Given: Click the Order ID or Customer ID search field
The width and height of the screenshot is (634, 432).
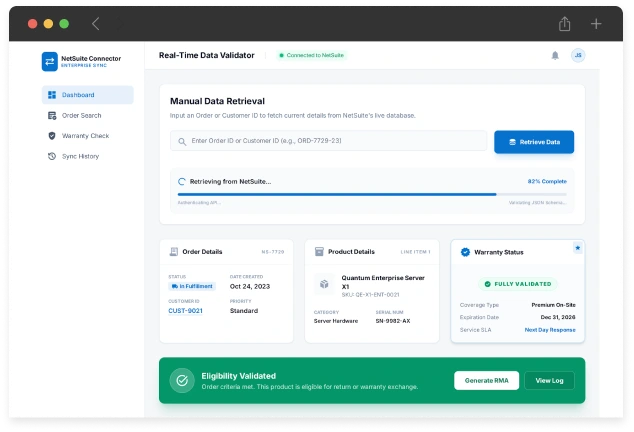Looking at the screenshot, I should [x=330, y=141].
